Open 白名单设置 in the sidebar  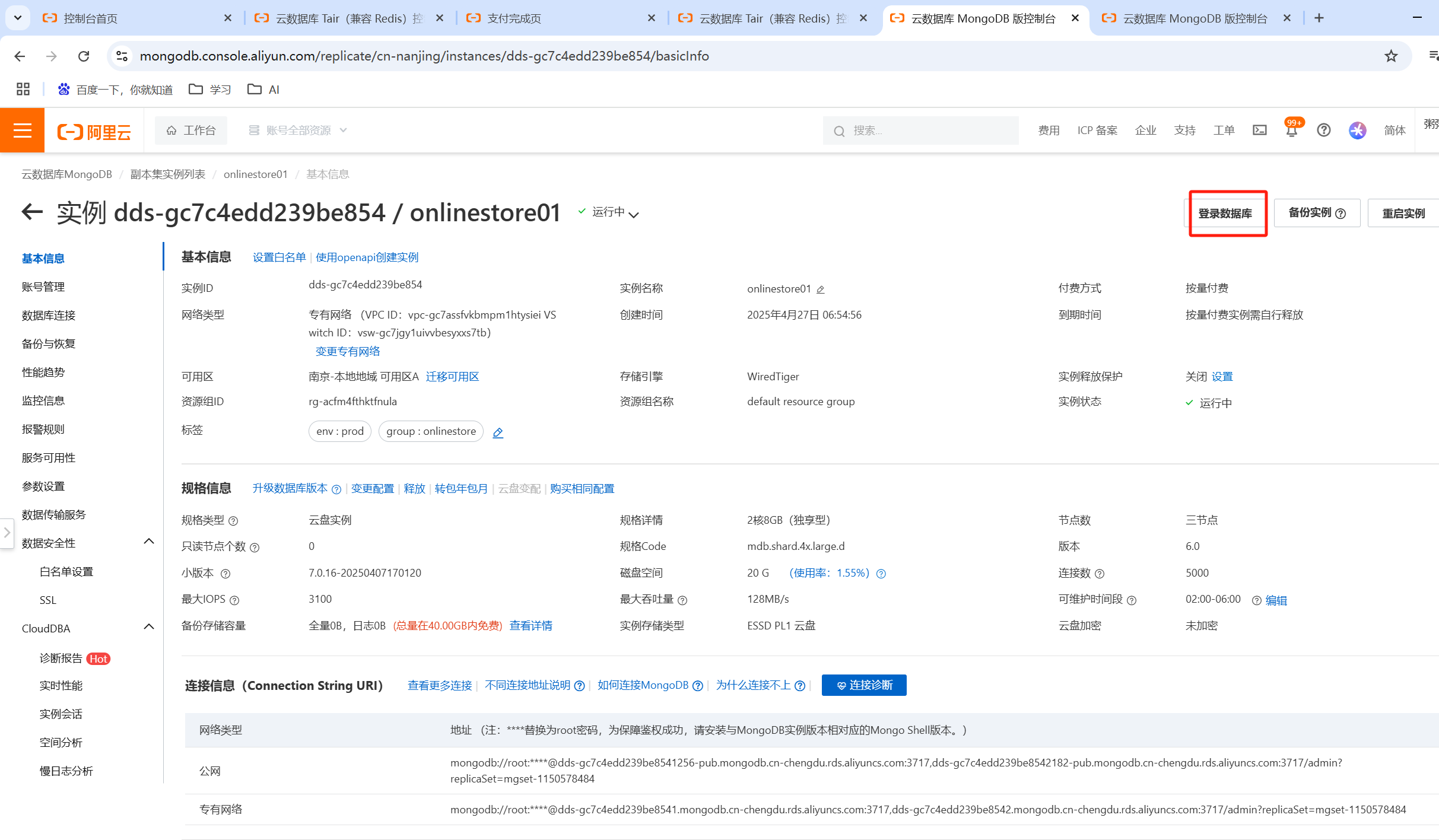(66, 572)
